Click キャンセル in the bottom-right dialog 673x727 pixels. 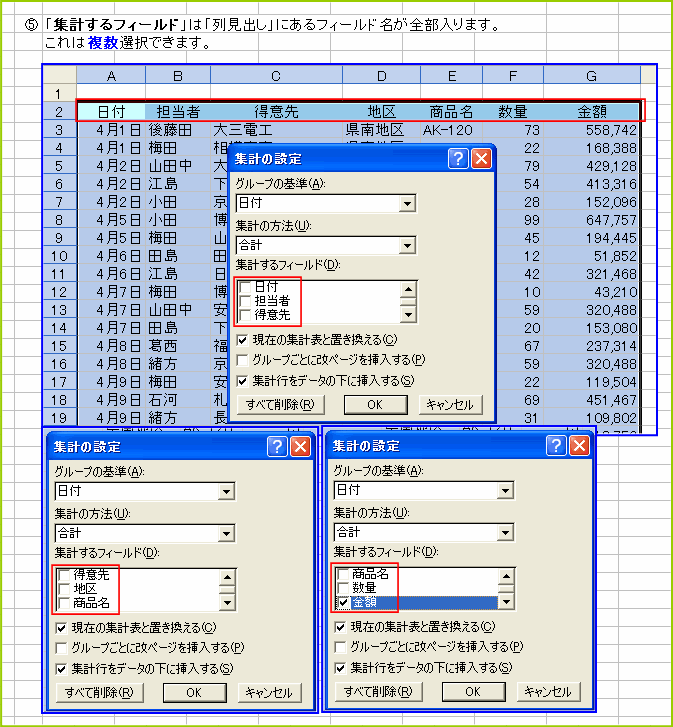pos(548,692)
